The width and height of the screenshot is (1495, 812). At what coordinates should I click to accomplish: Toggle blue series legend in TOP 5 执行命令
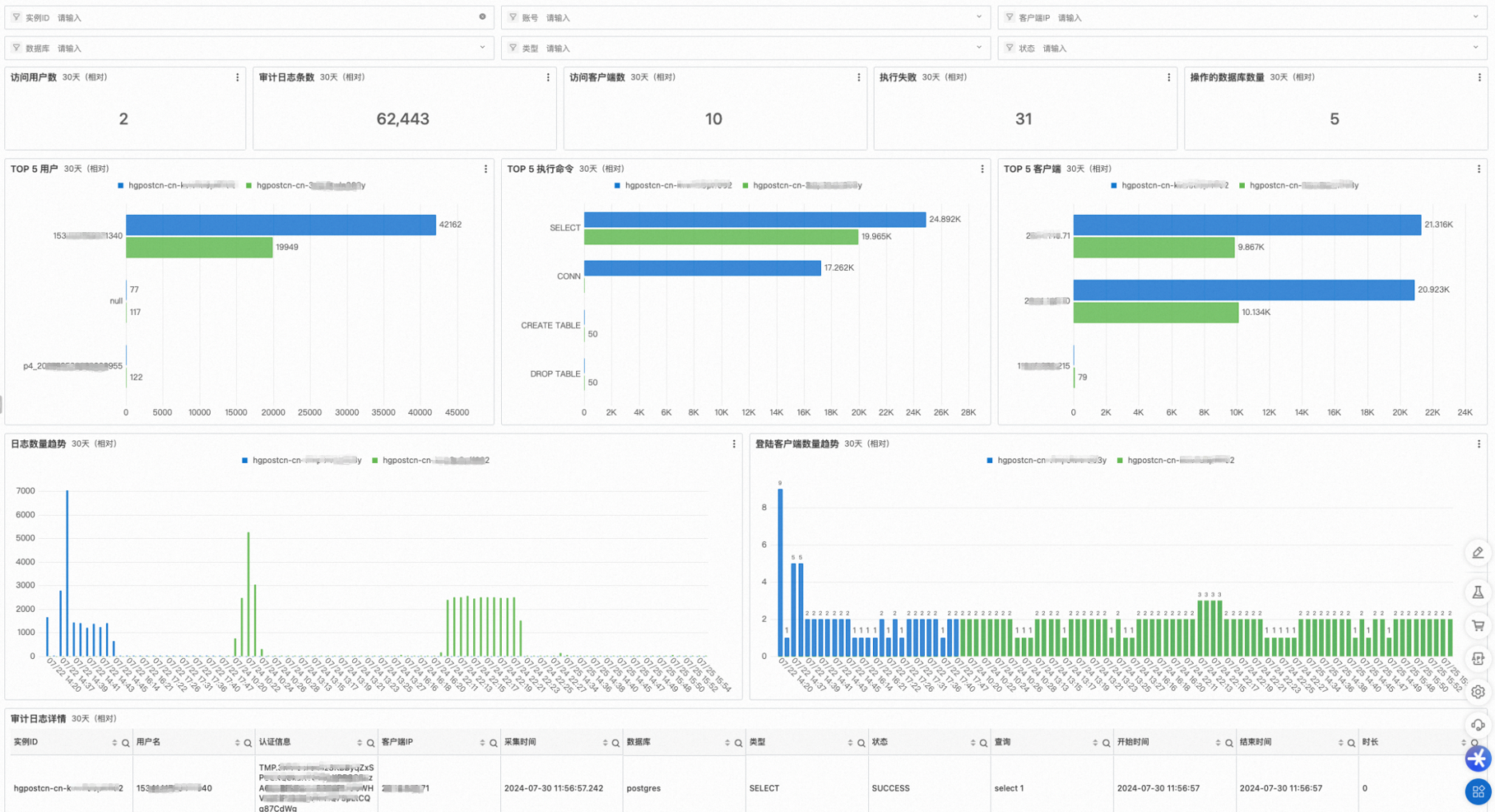coord(673,185)
